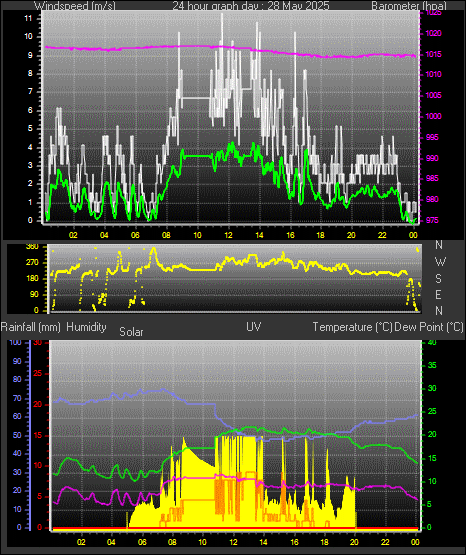Click the 975 barometer axis value

[x=432, y=220]
